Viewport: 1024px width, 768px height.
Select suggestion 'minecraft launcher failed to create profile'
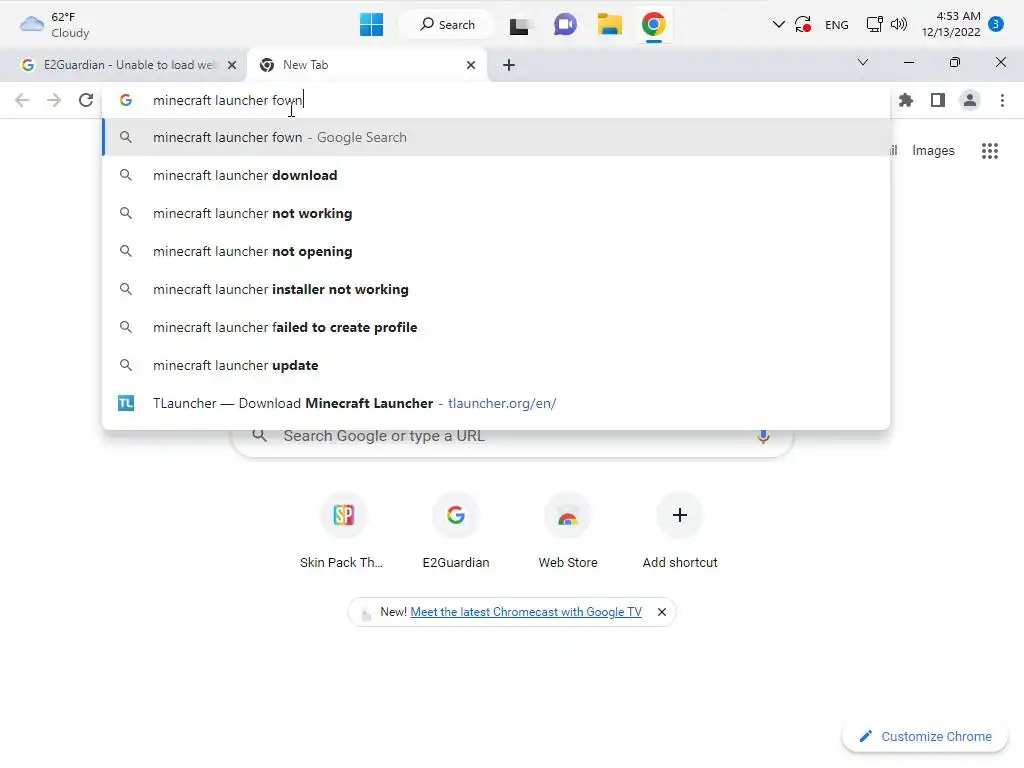pyautogui.click(x=496, y=327)
